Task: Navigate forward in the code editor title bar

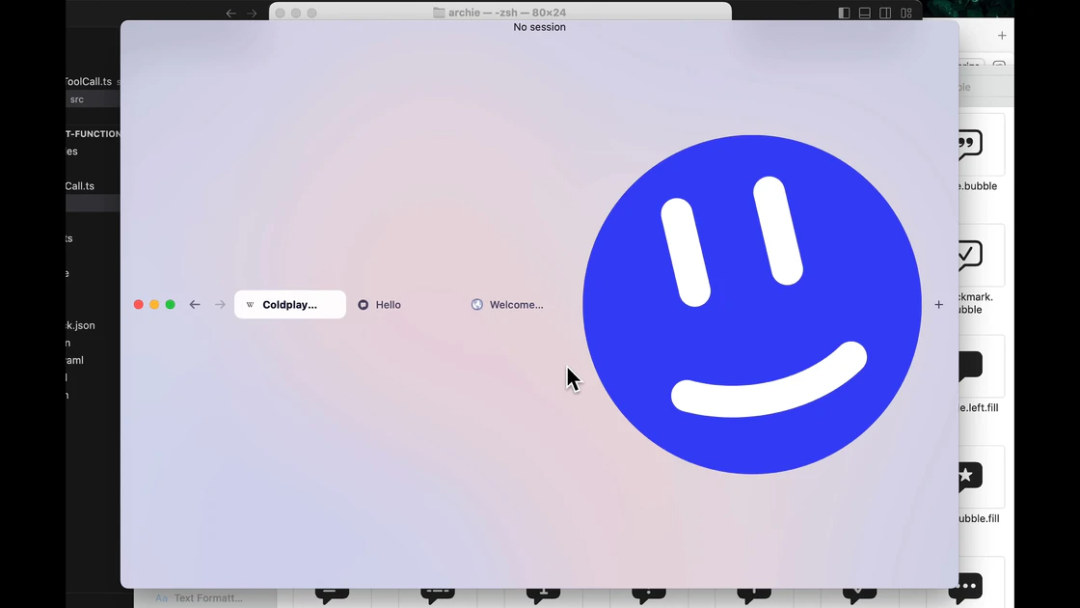Action: pos(252,13)
